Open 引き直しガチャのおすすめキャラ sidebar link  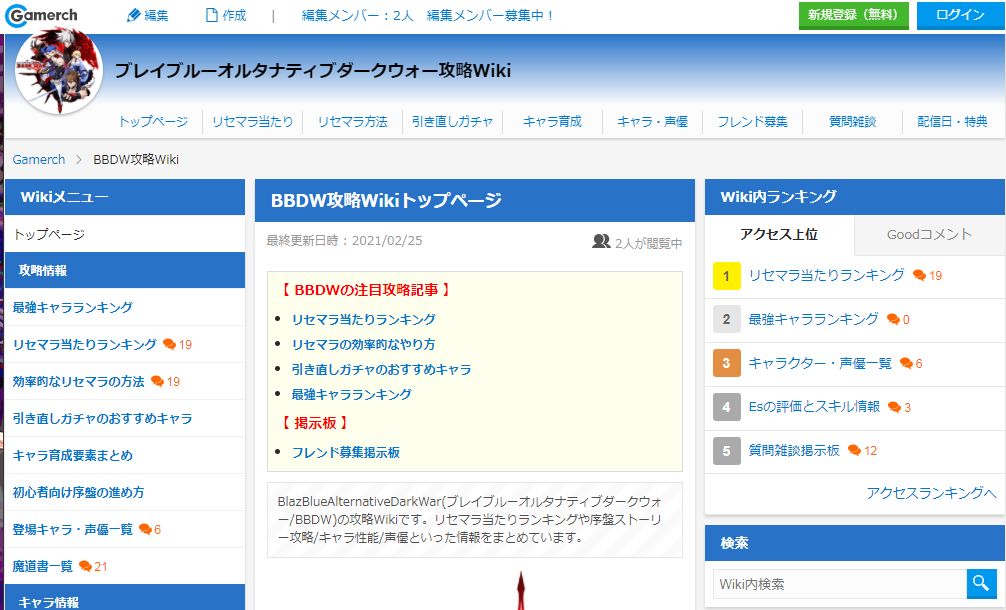pos(102,418)
